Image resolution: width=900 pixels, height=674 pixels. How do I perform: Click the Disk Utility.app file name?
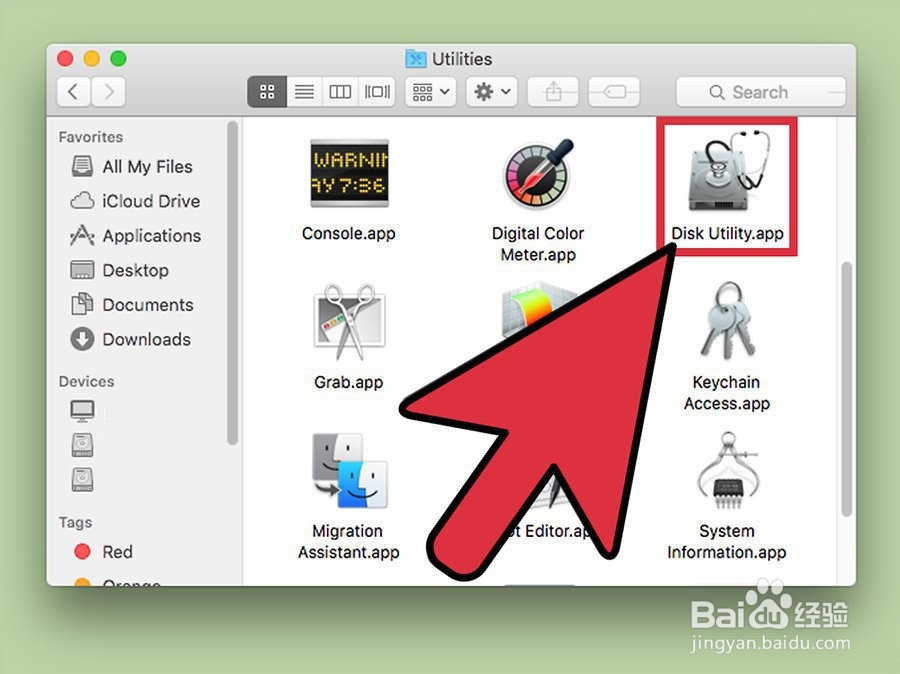[x=727, y=233]
